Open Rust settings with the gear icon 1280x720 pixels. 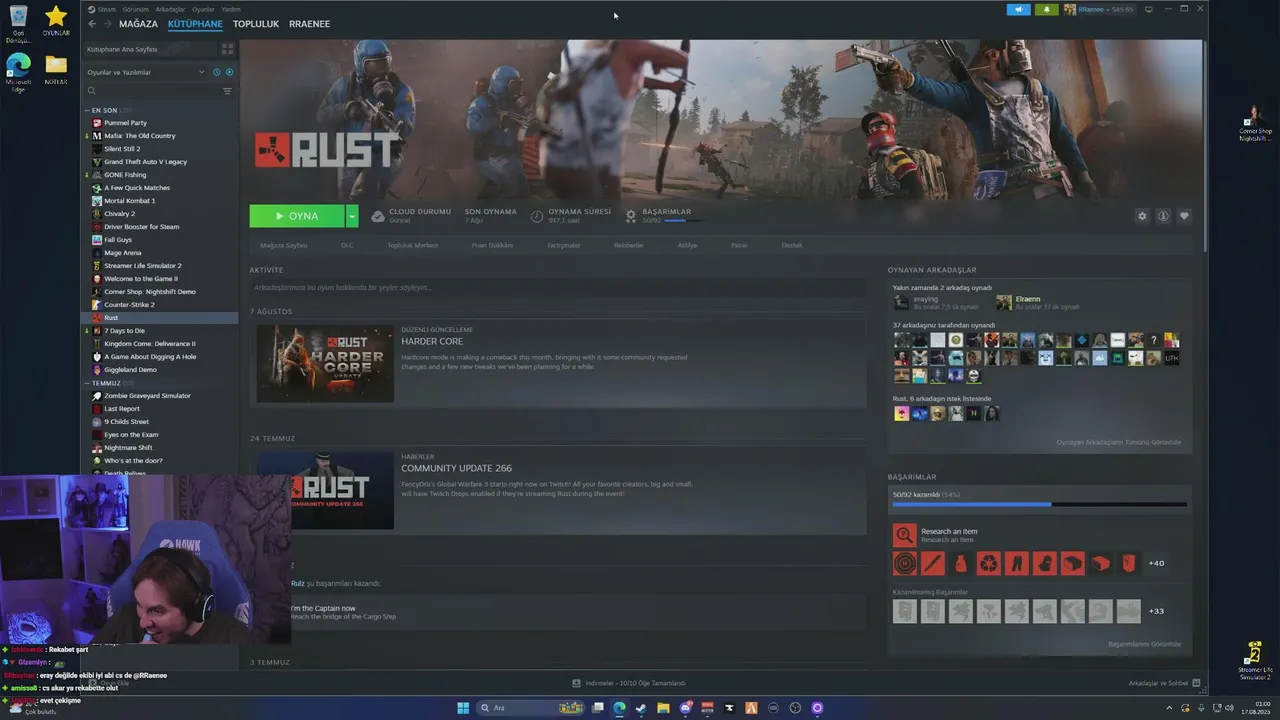1142,216
